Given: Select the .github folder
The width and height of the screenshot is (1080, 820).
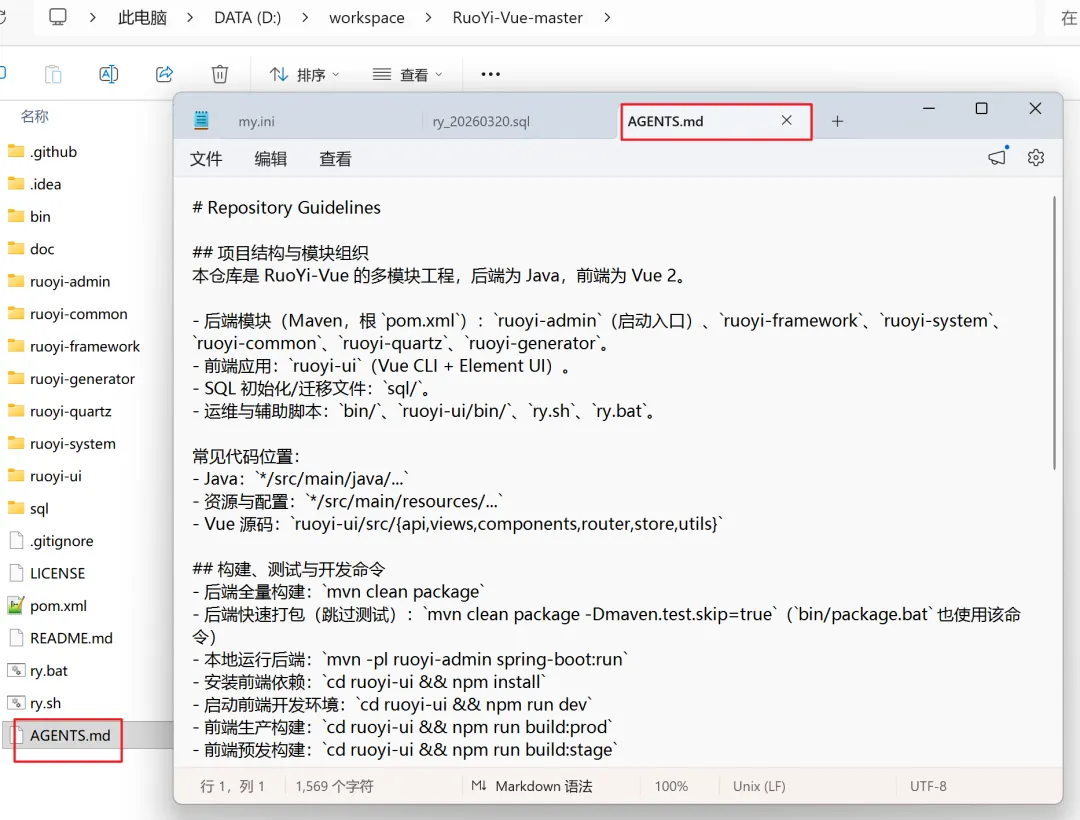Looking at the screenshot, I should click(x=43, y=151).
